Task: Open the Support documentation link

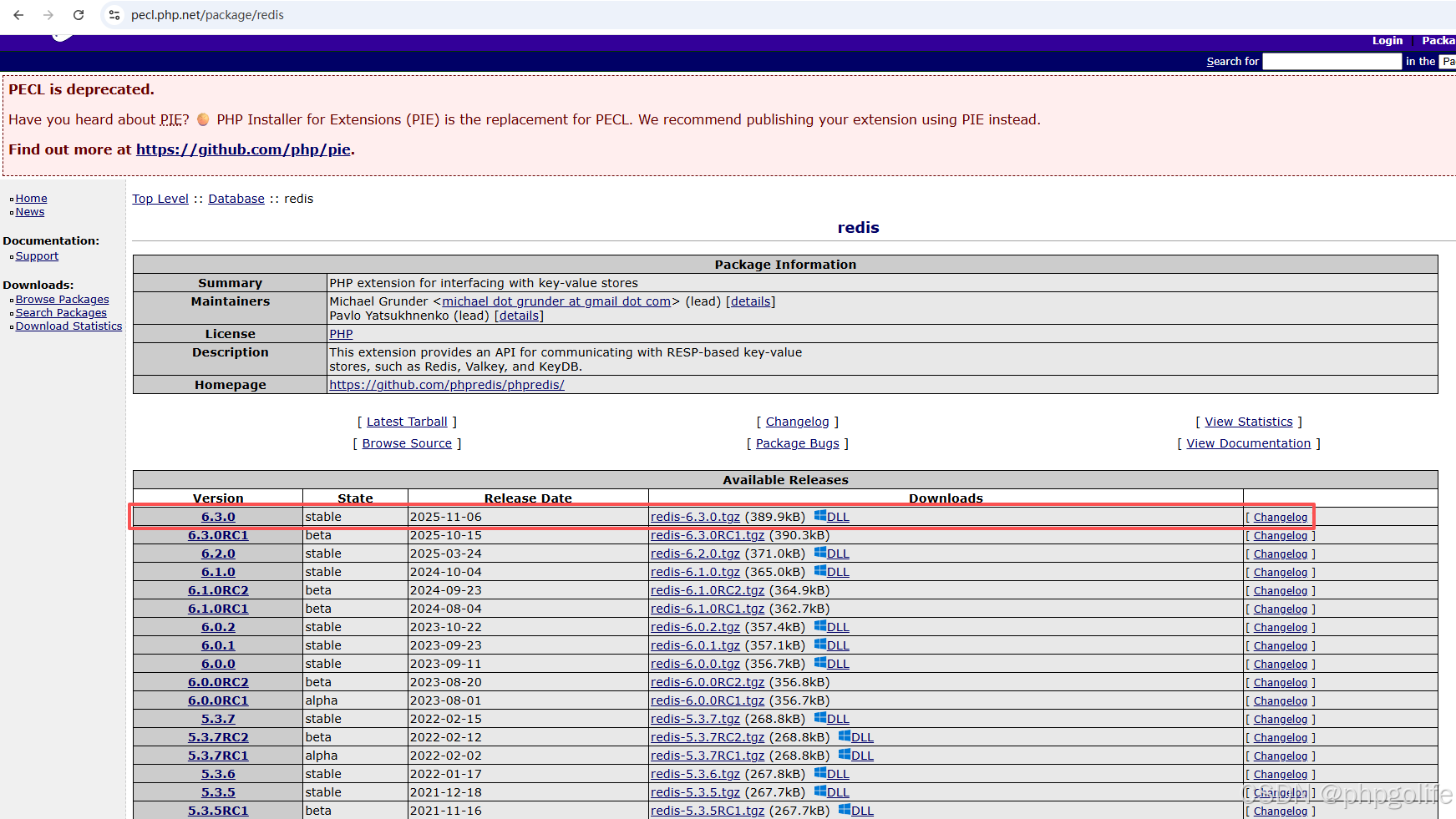Action: 37,256
